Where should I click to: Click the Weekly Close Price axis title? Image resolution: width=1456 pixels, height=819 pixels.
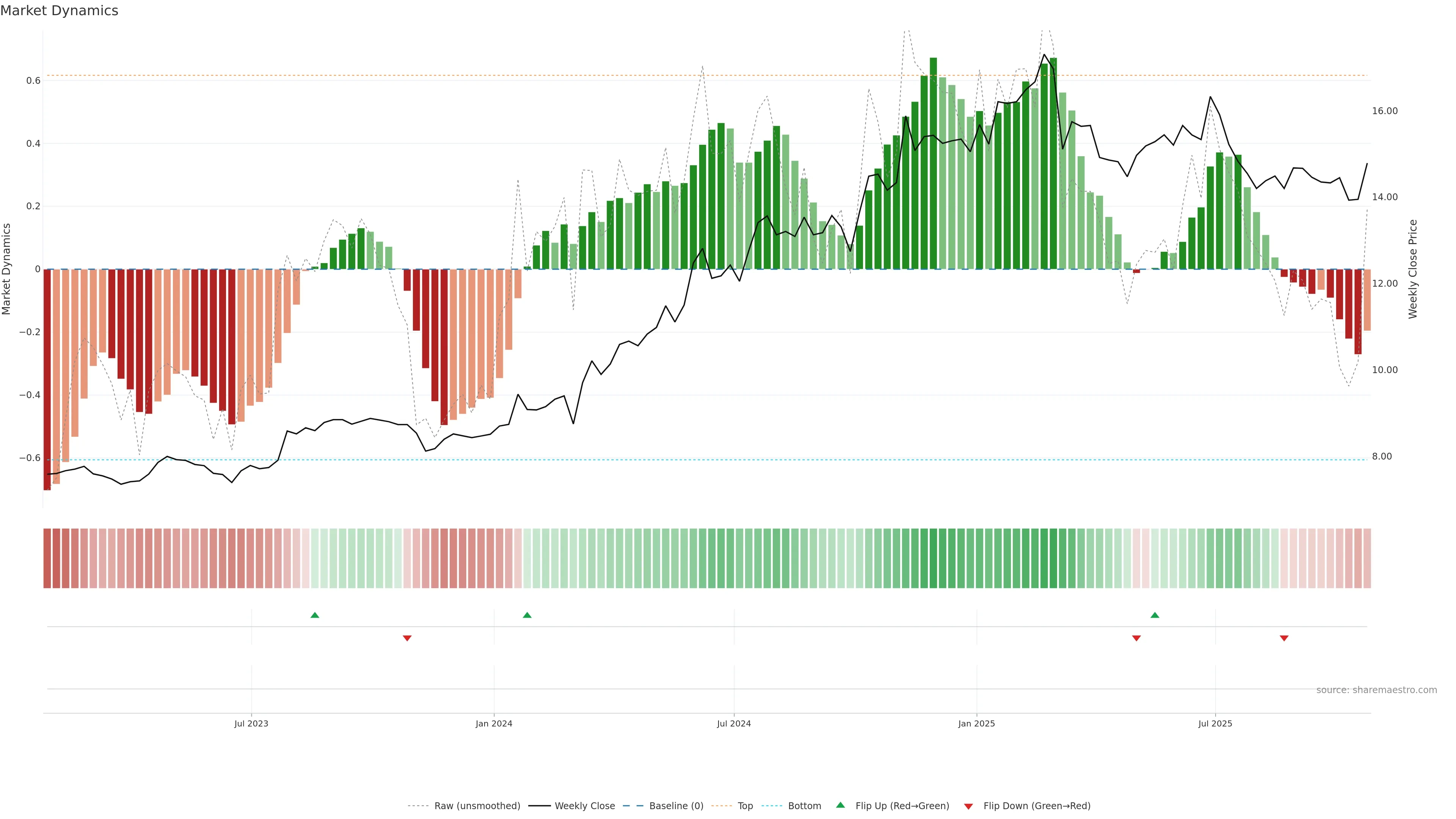pos(1413,269)
